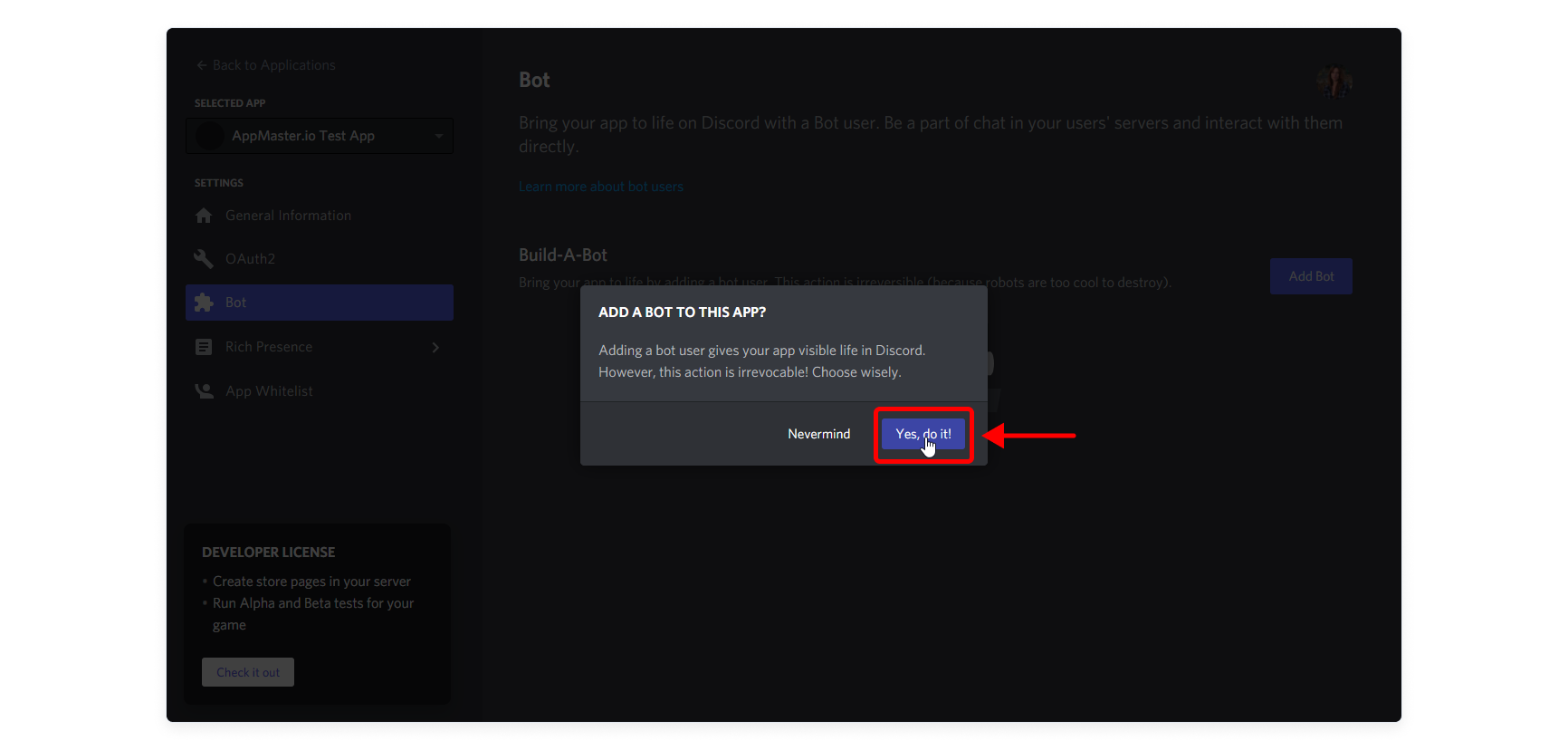
Task: Confirm with the 'Yes, do it!' button
Action: [x=923, y=434]
